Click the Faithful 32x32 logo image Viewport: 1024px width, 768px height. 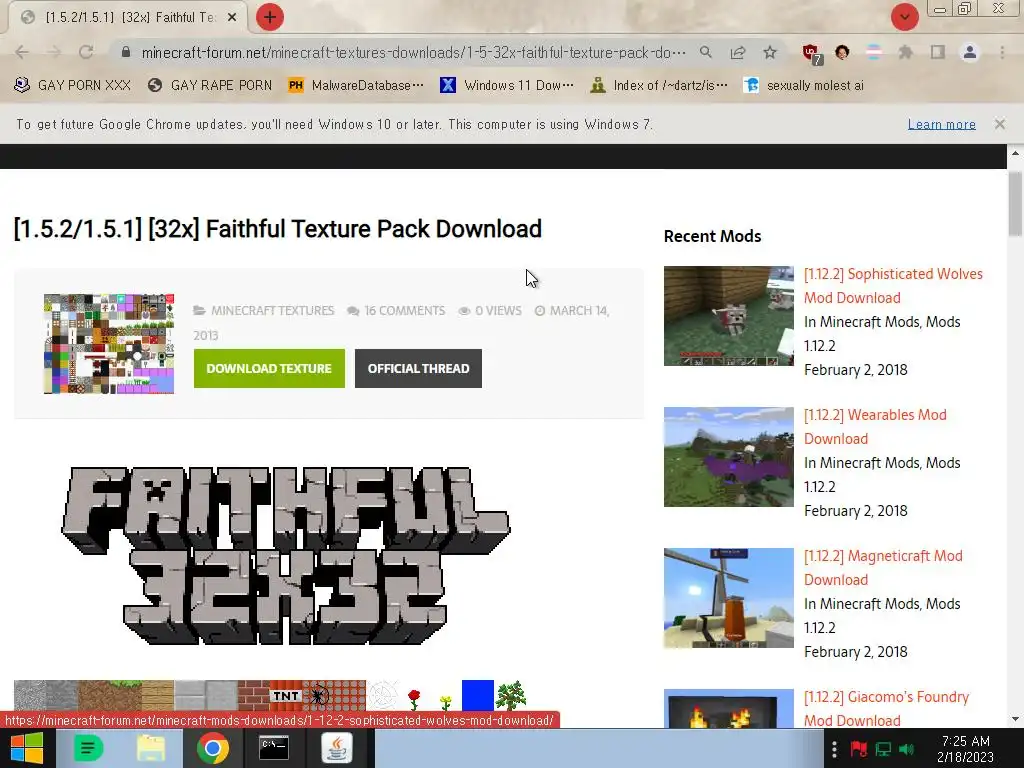pyautogui.click(x=285, y=555)
